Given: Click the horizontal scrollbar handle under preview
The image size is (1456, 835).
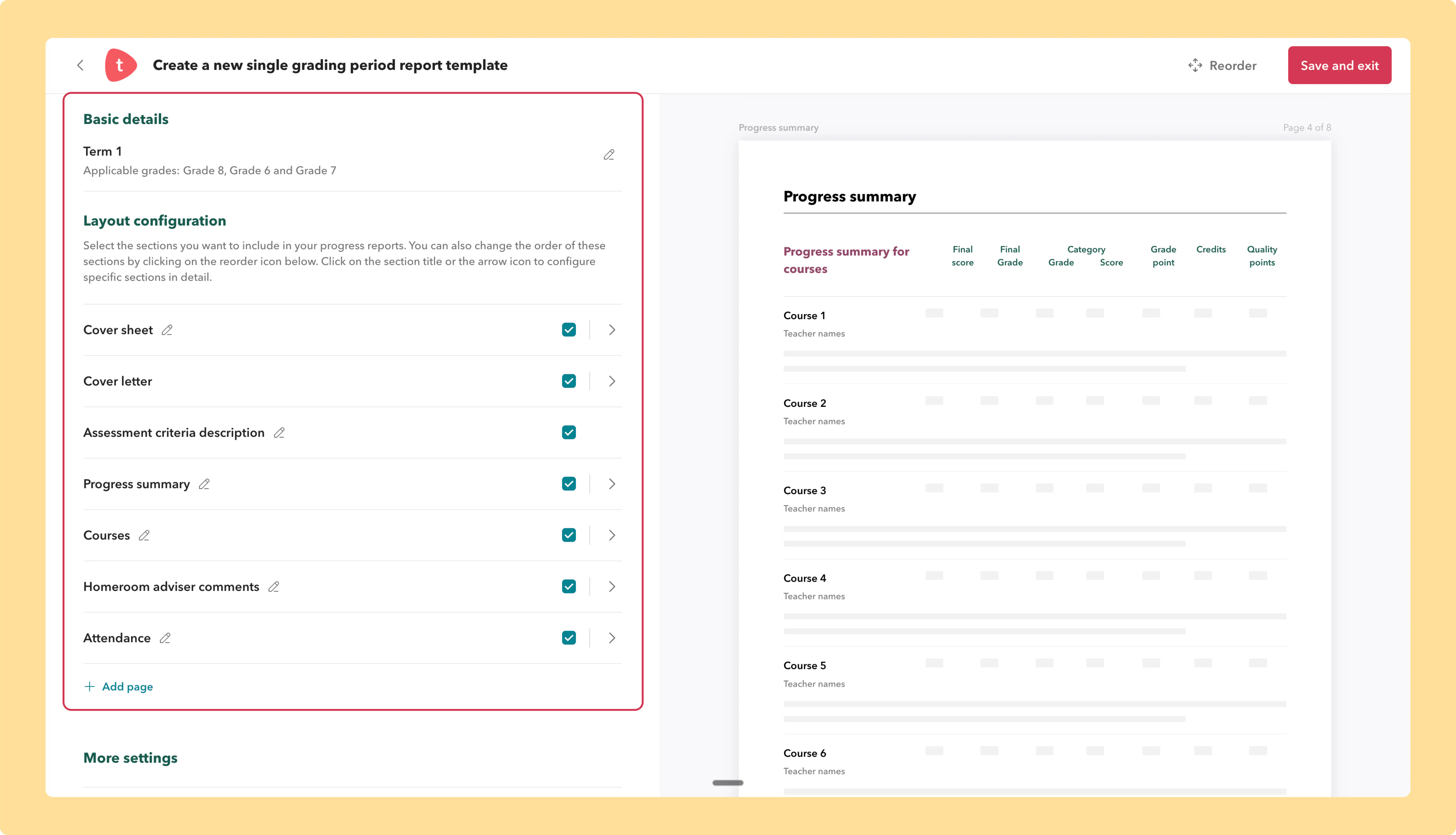Looking at the screenshot, I should (x=728, y=783).
